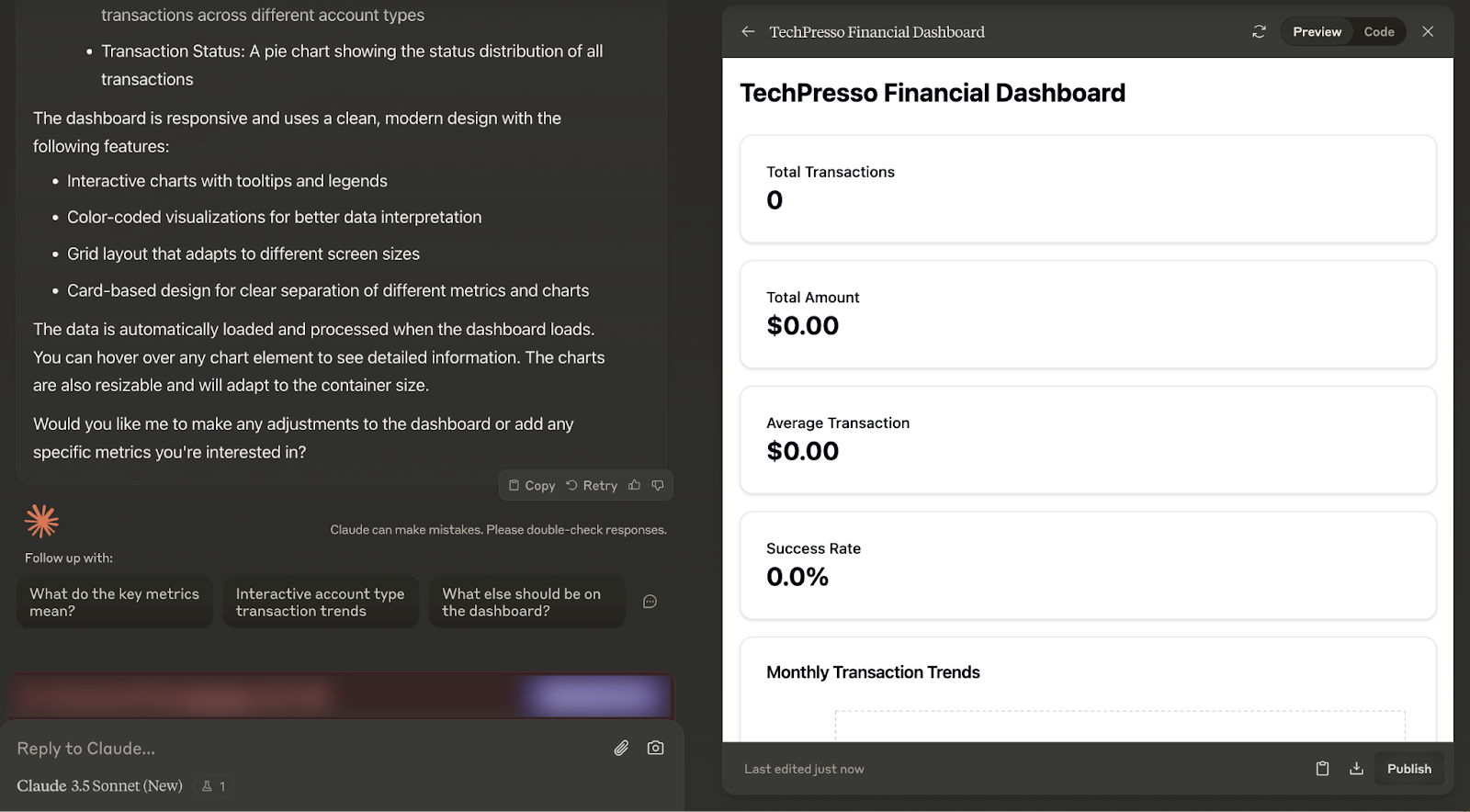The height and width of the screenshot is (812, 1470).
Task: Click the flask style icon with 1
Action: click(x=213, y=786)
